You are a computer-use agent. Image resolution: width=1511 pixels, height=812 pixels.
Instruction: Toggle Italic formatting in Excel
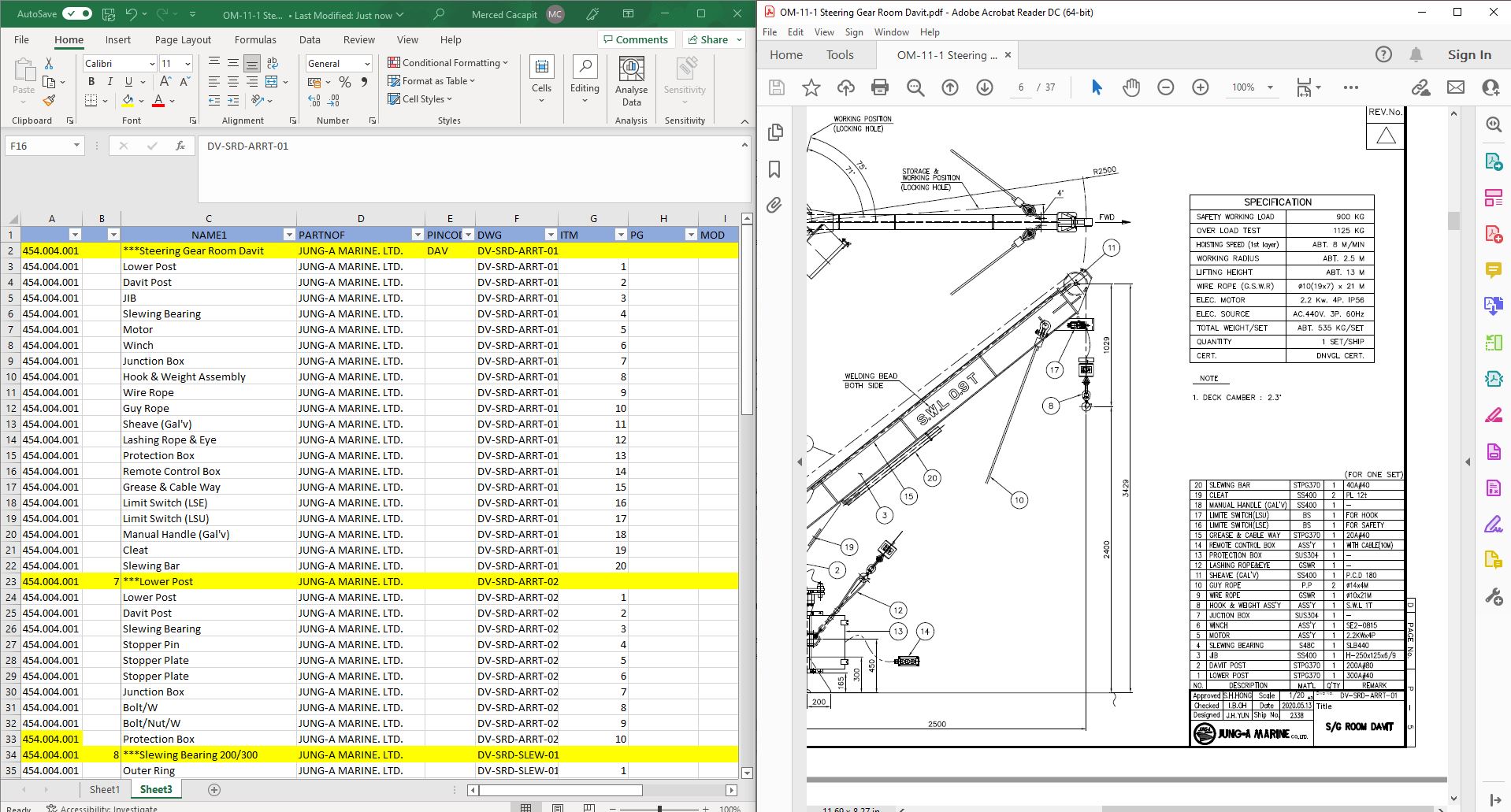click(x=110, y=81)
